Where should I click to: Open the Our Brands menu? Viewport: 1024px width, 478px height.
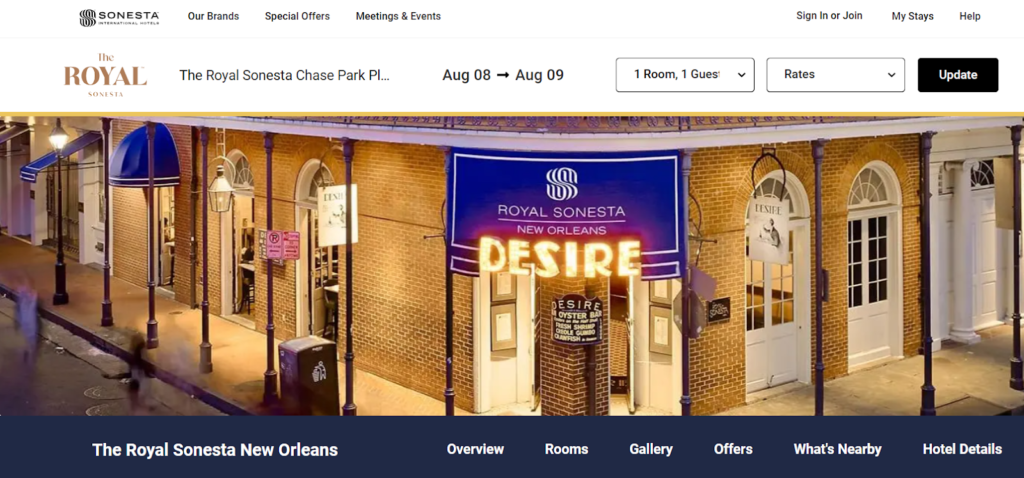point(214,16)
